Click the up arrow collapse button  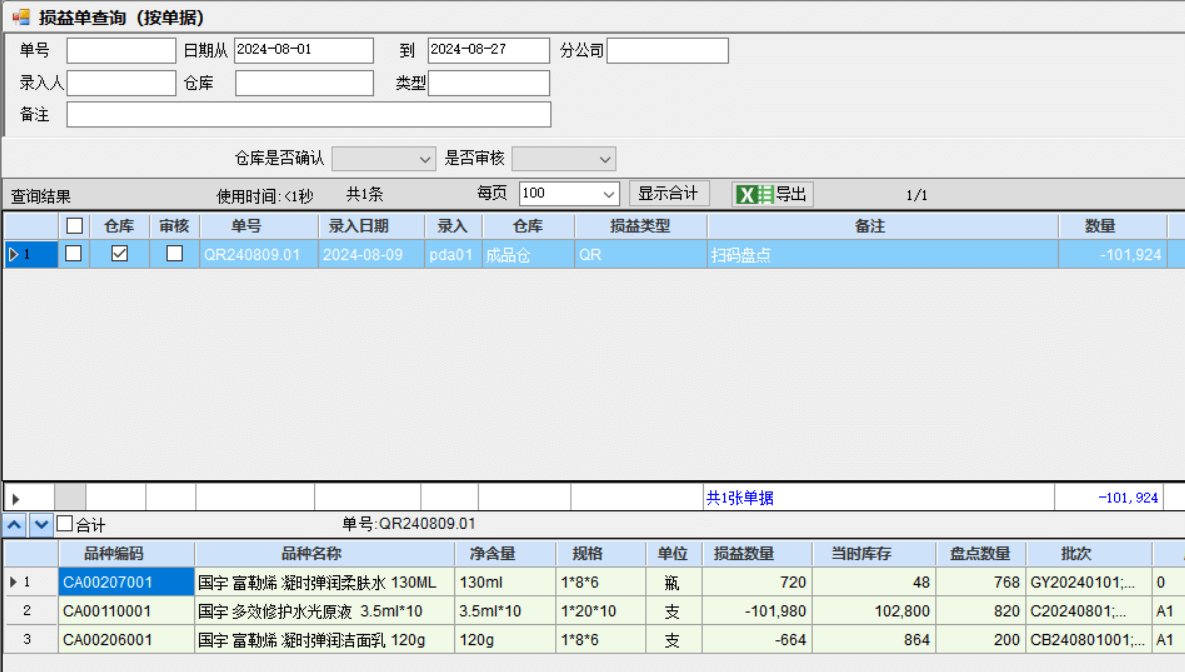[x=15, y=524]
